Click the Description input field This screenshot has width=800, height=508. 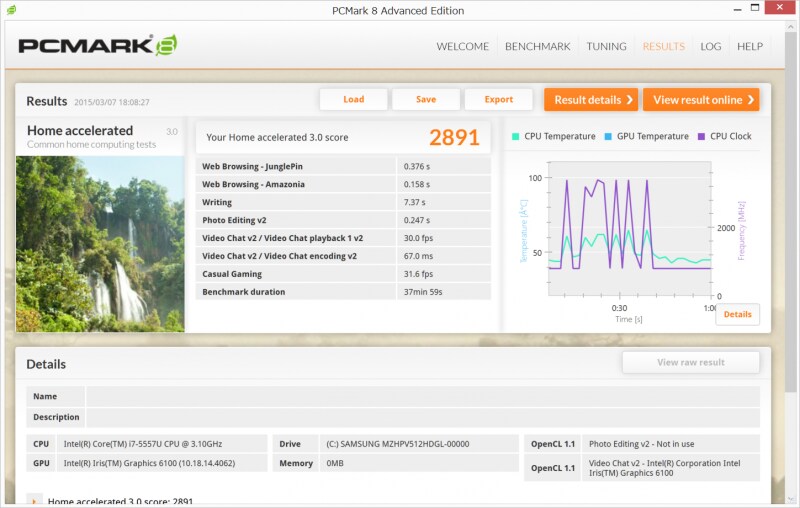click(422, 417)
